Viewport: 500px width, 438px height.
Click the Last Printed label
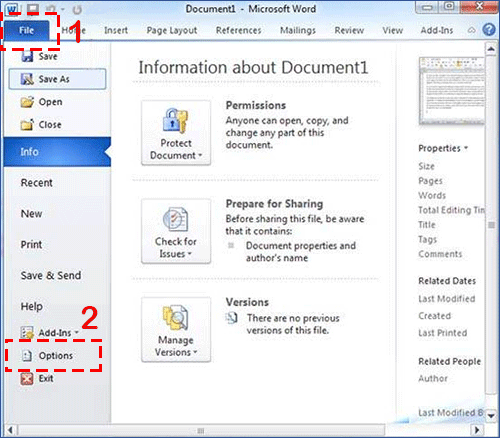pos(443,333)
